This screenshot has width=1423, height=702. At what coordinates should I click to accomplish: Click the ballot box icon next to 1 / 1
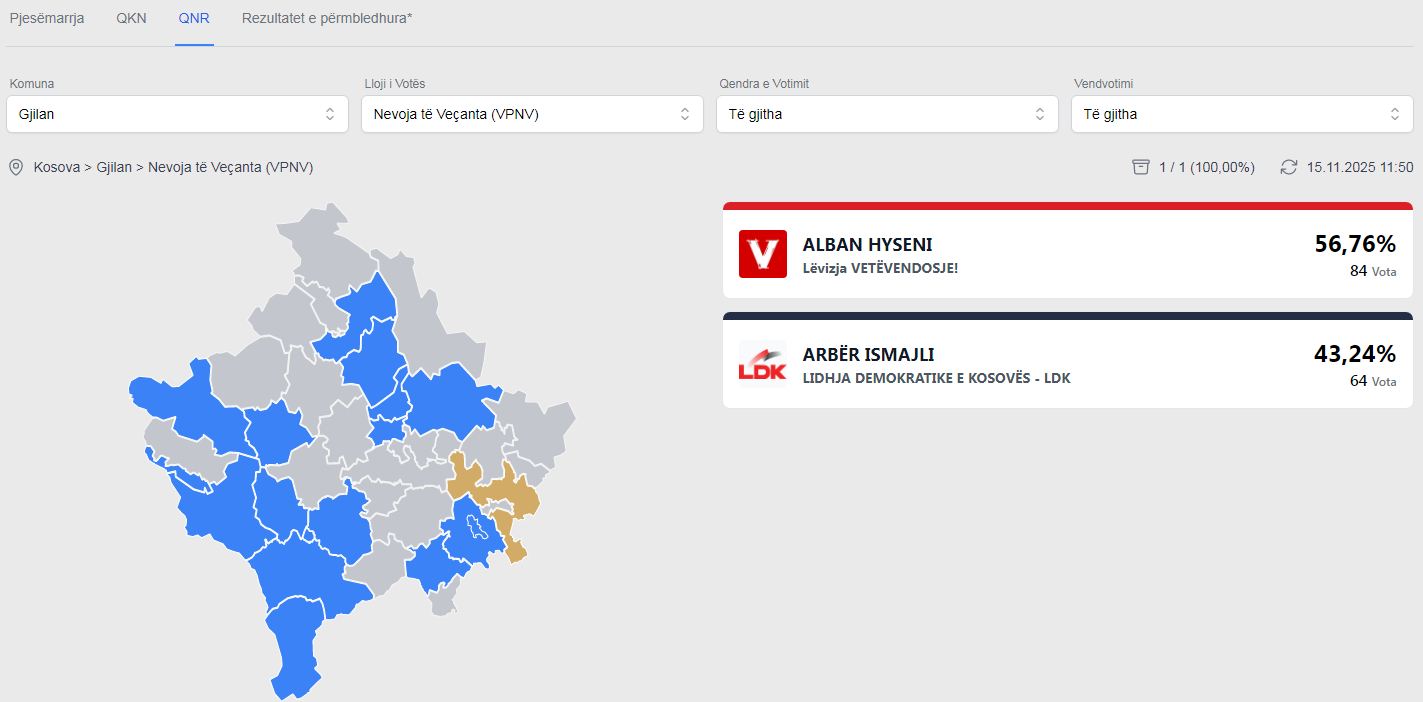(1140, 167)
